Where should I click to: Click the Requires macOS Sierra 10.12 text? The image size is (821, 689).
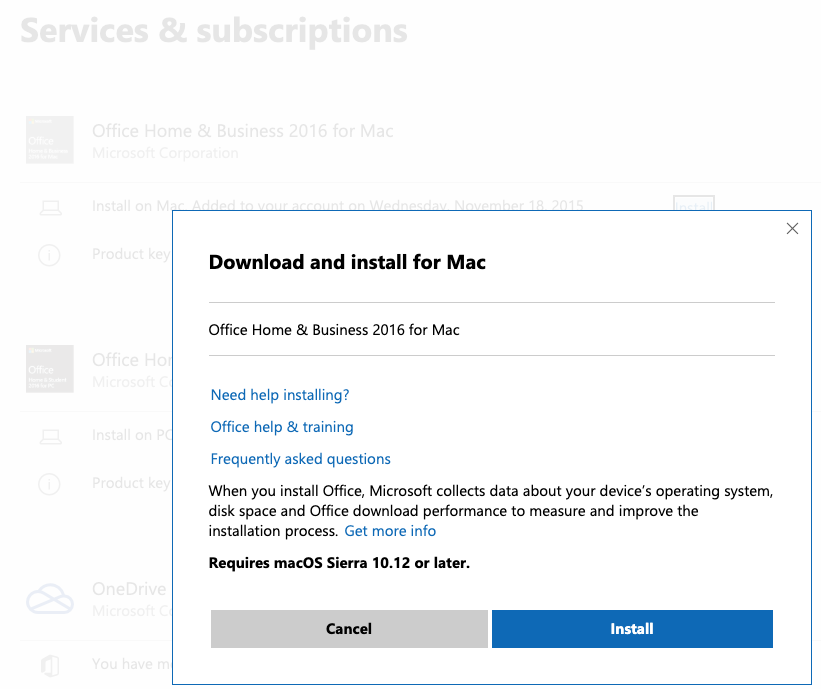tap(339, 563)
